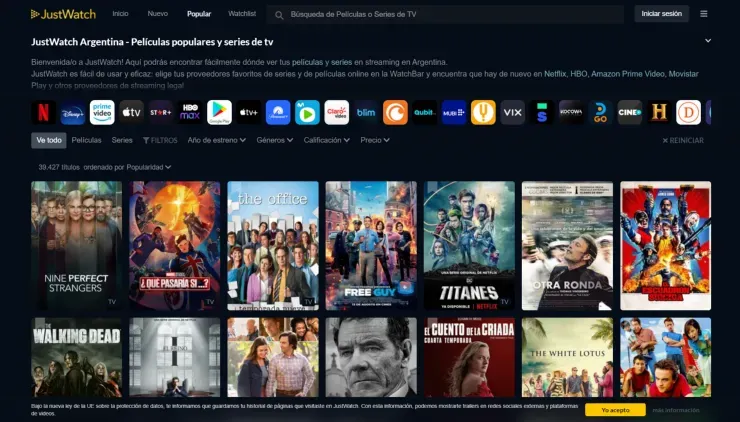The width and height of the screenshot is (740, 422).
Task: Click the 'Iniciar sesión' button
Action: click(661, 14)
